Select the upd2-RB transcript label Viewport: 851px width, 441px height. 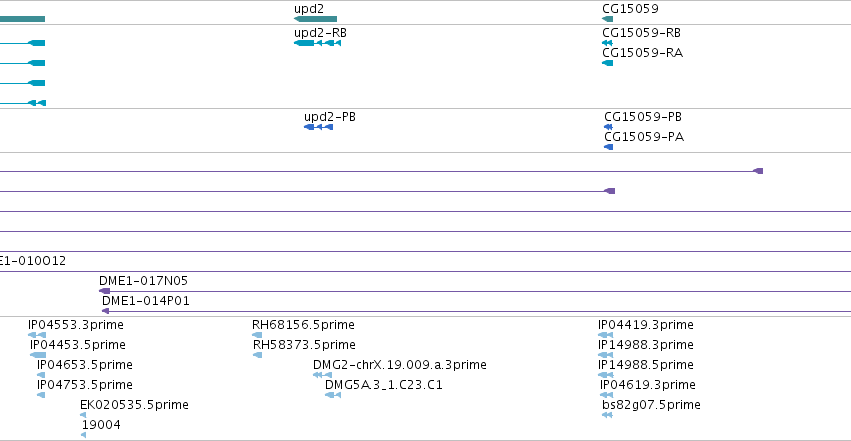[320, 33]
